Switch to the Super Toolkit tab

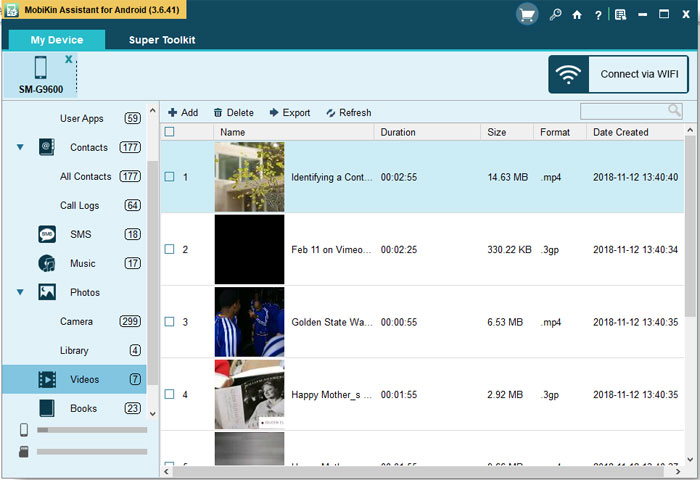point(162,41)
